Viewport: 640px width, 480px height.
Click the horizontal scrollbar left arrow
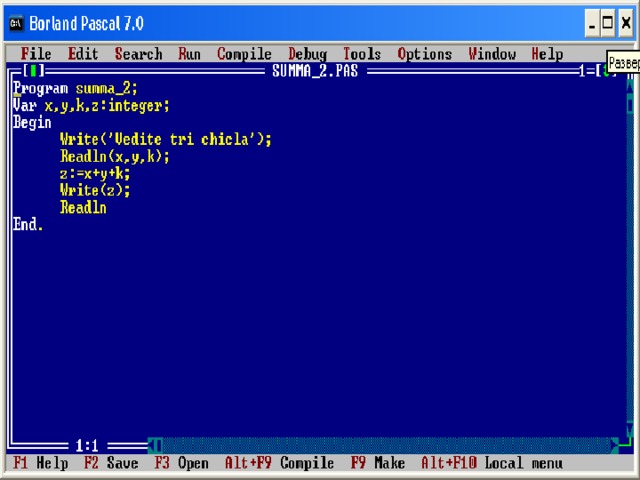click(x=155, y=445)
